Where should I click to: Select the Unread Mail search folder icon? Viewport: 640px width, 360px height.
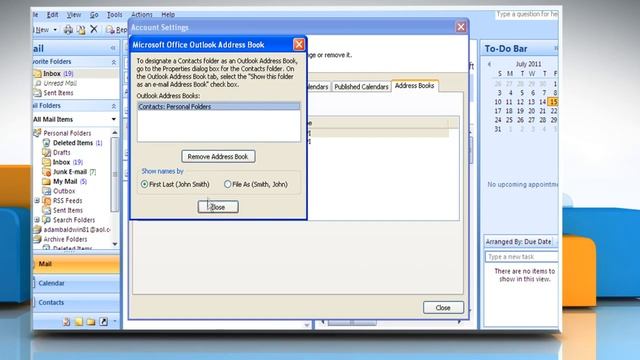click(x=38, y=83)
